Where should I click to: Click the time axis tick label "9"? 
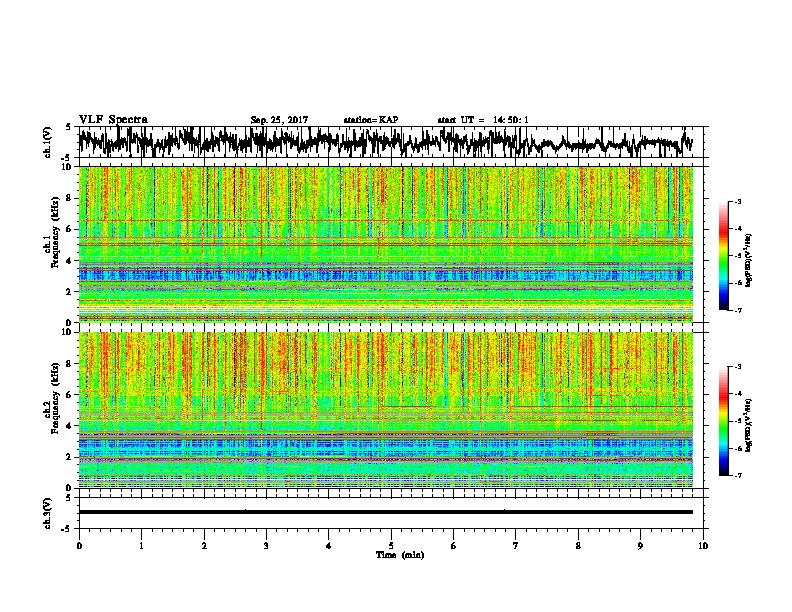pos(640,546)
